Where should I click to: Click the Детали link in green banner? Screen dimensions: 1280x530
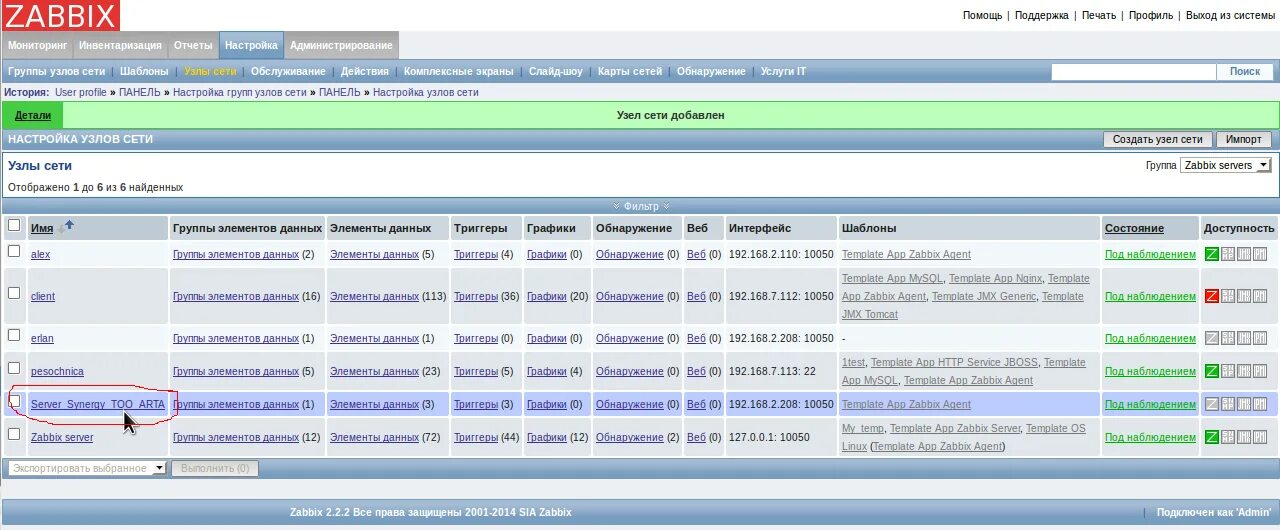tap(33, 115)
